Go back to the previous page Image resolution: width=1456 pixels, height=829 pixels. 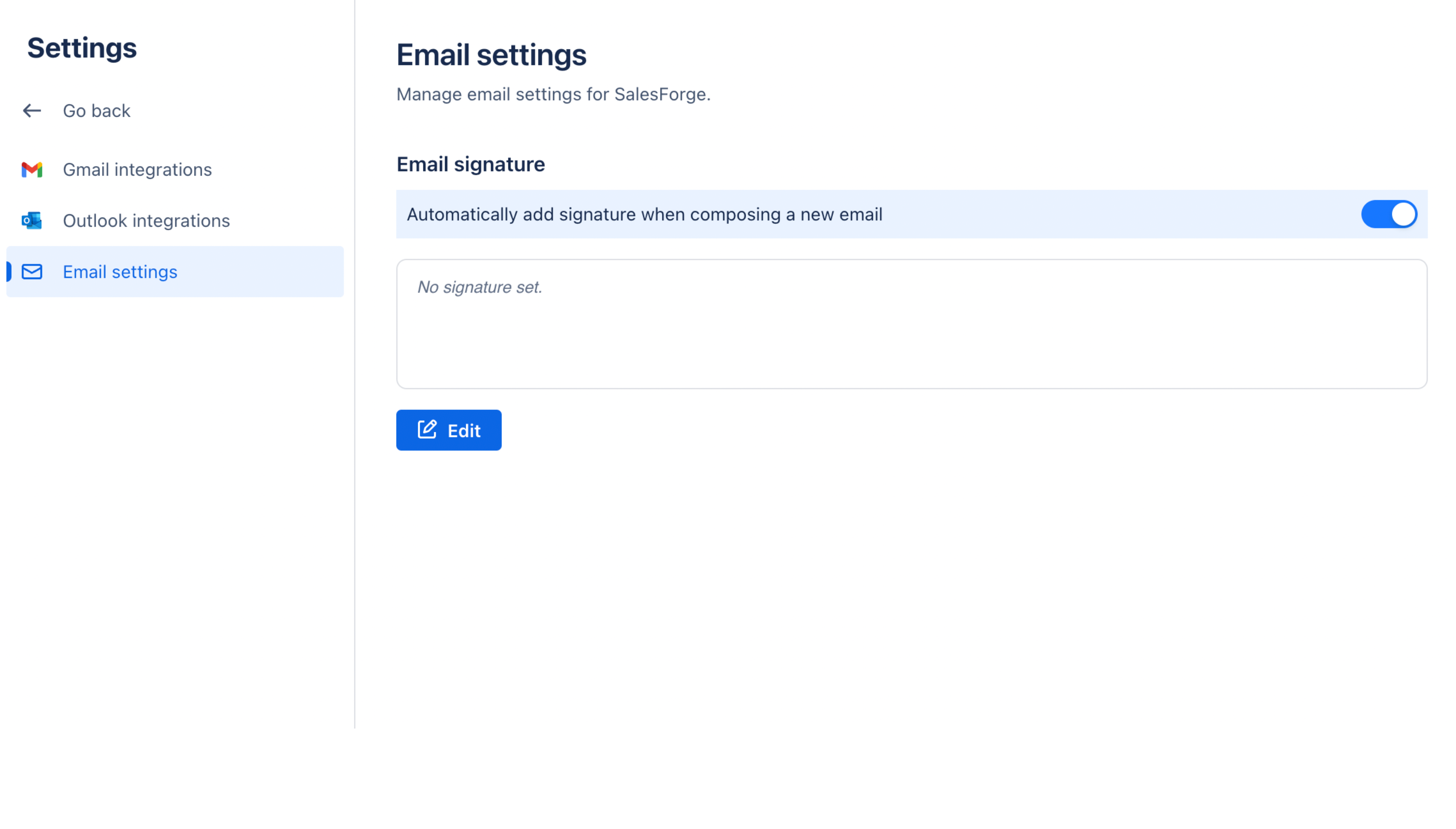click(x=96, y=110)
